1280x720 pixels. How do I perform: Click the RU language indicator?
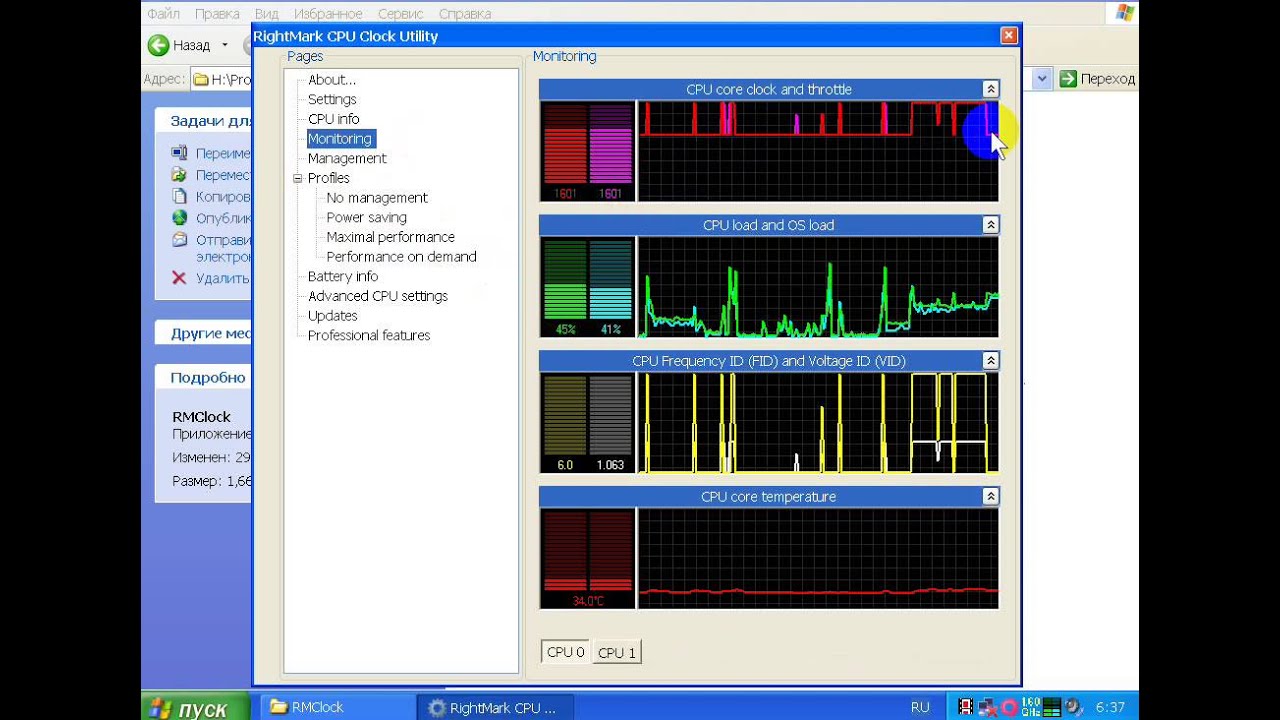coord(920,707)
